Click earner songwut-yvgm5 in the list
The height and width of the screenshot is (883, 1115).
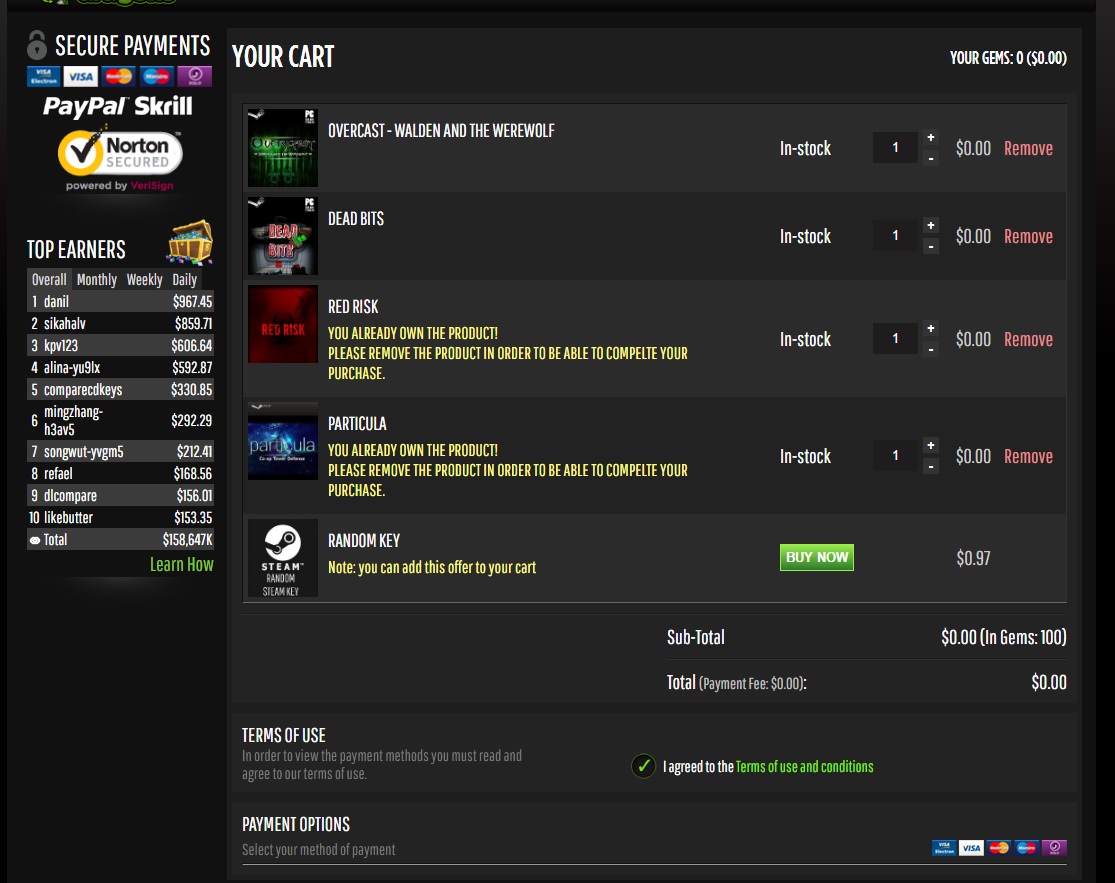(120, 451)
